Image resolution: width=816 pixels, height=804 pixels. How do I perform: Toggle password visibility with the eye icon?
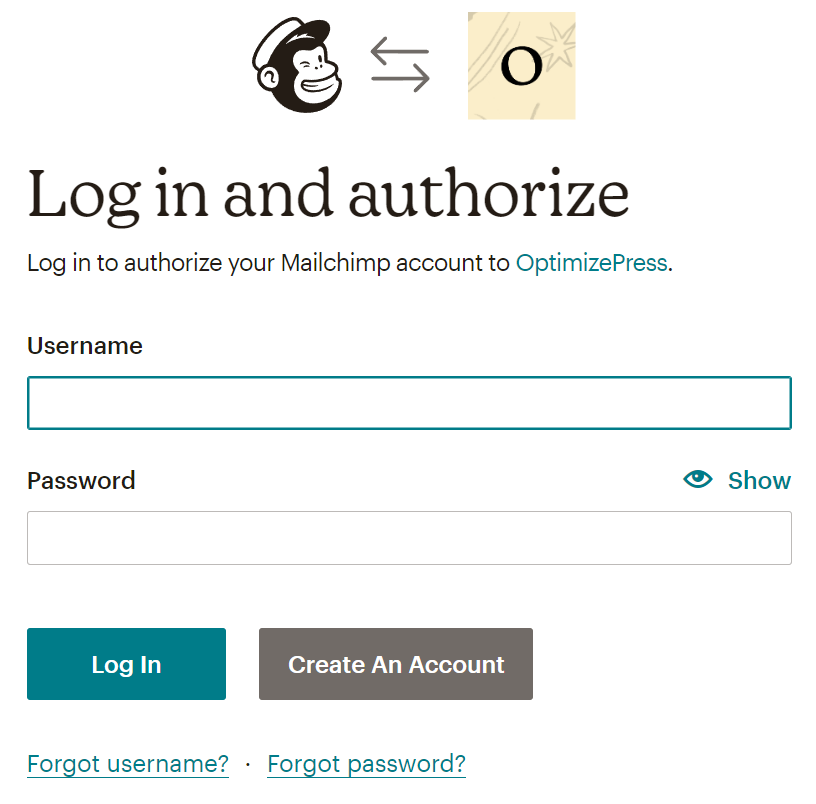[x=698, y=480]
